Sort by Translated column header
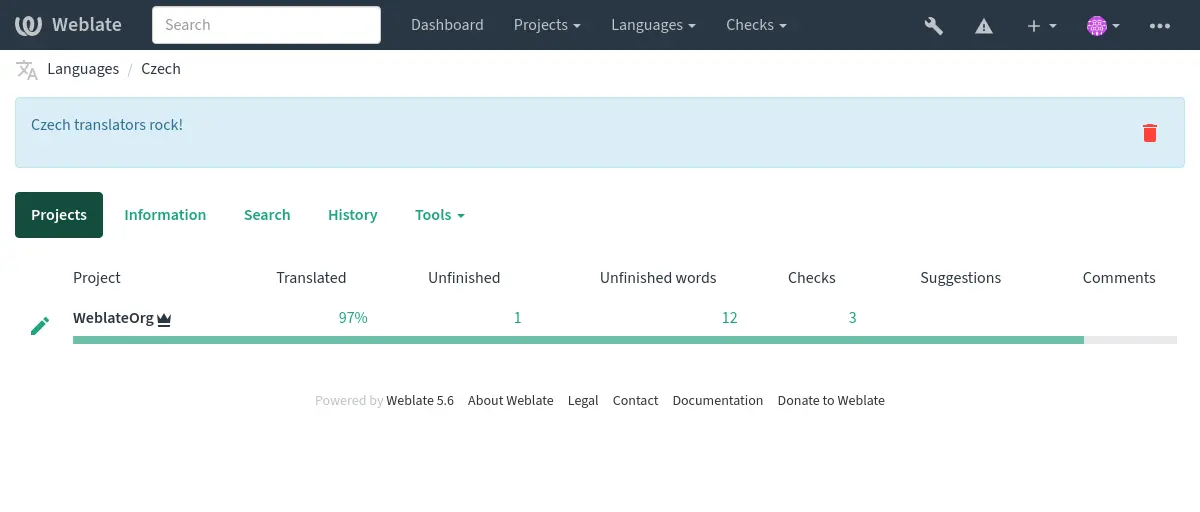 [311, 278]
